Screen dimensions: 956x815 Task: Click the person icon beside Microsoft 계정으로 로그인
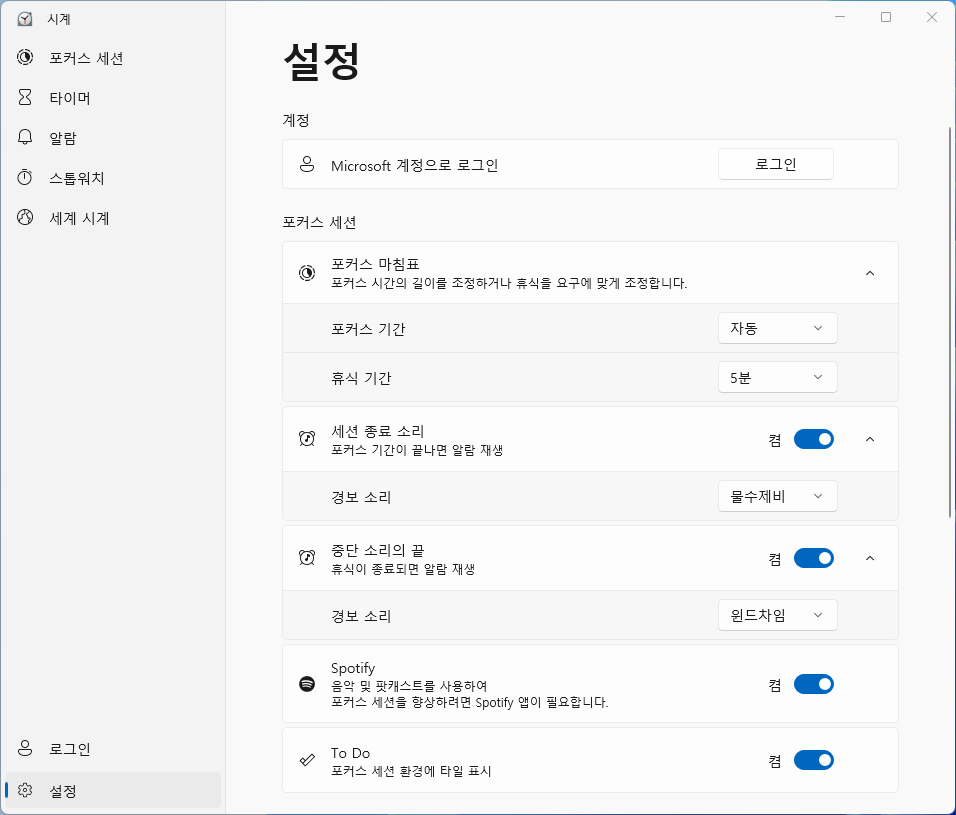(x=307, y=164)
